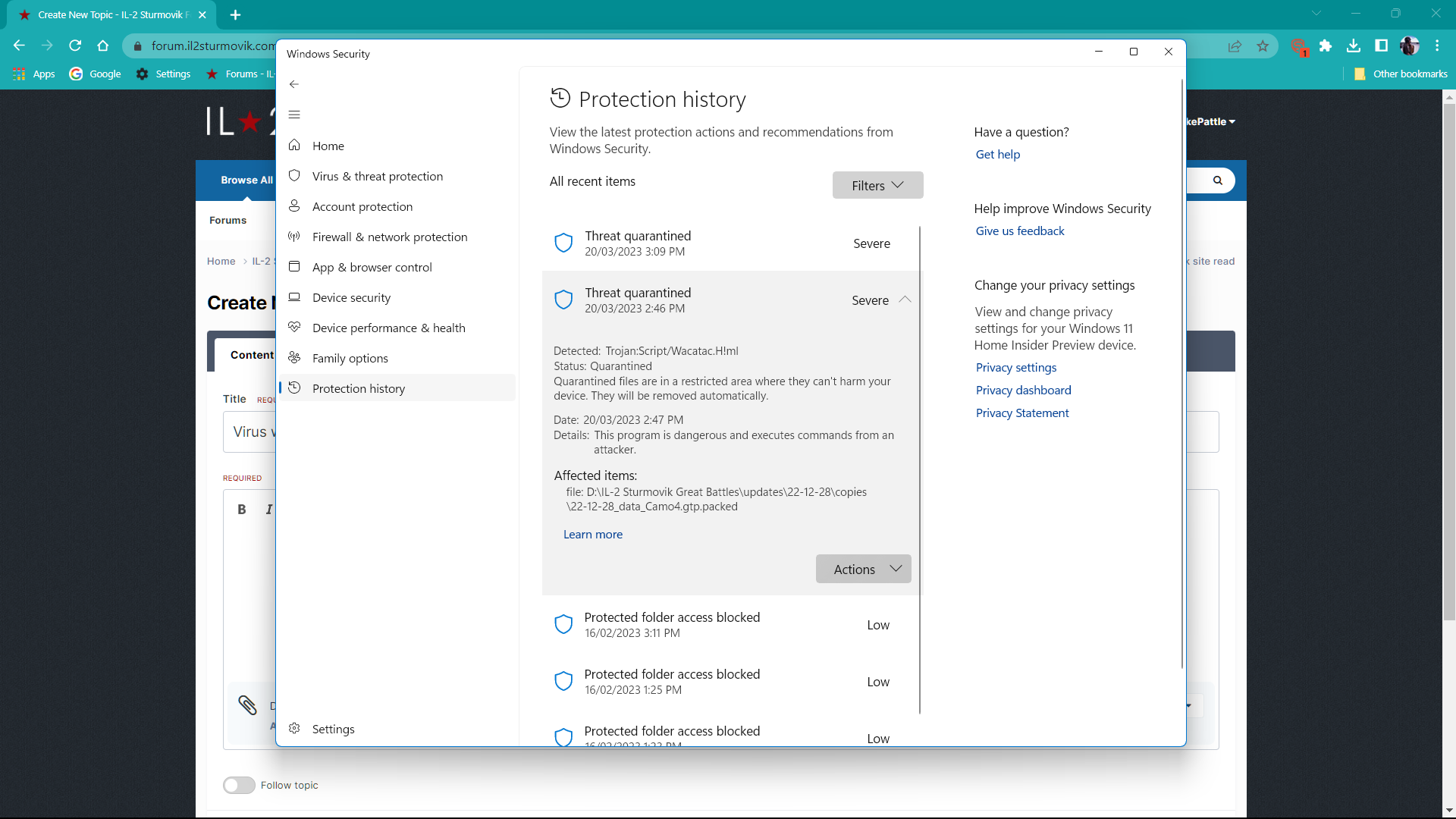Expand folder access blocked at 1:25 PM
This screenshot has width=1456, height=819.
pos(730,681)
